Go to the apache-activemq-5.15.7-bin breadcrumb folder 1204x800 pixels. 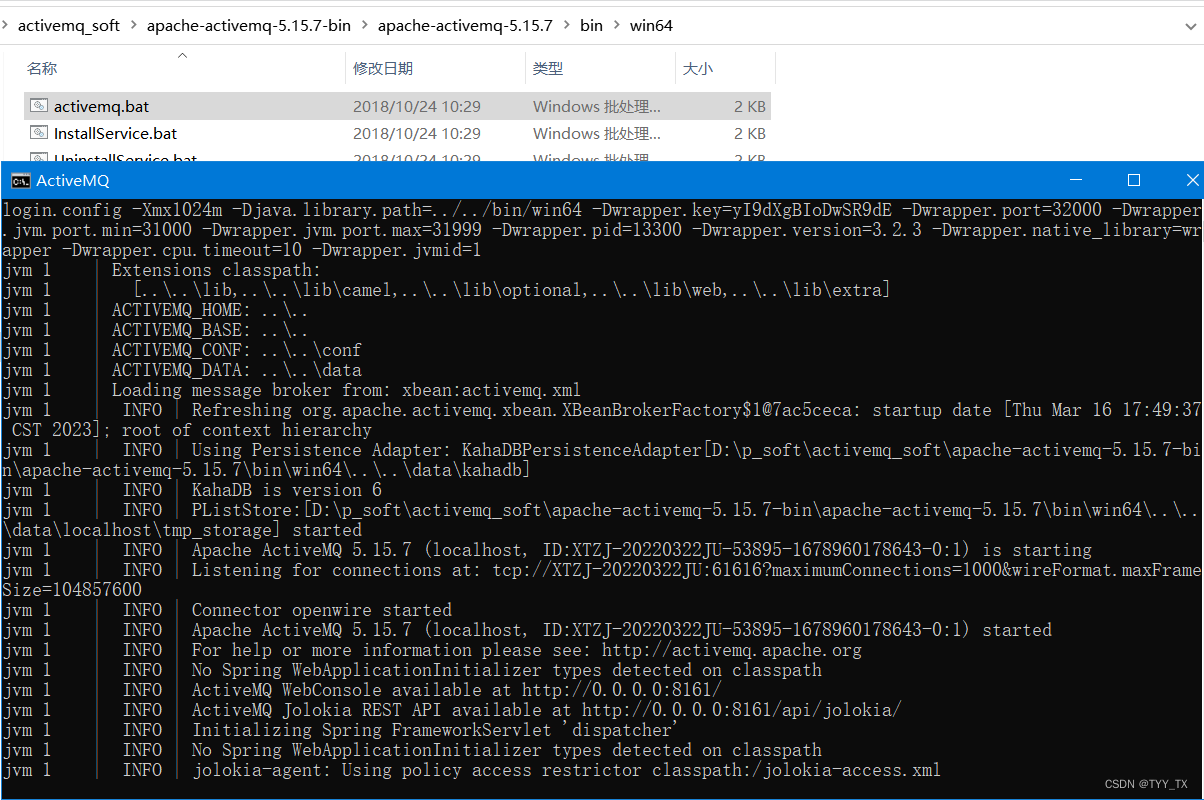[249, 25]
